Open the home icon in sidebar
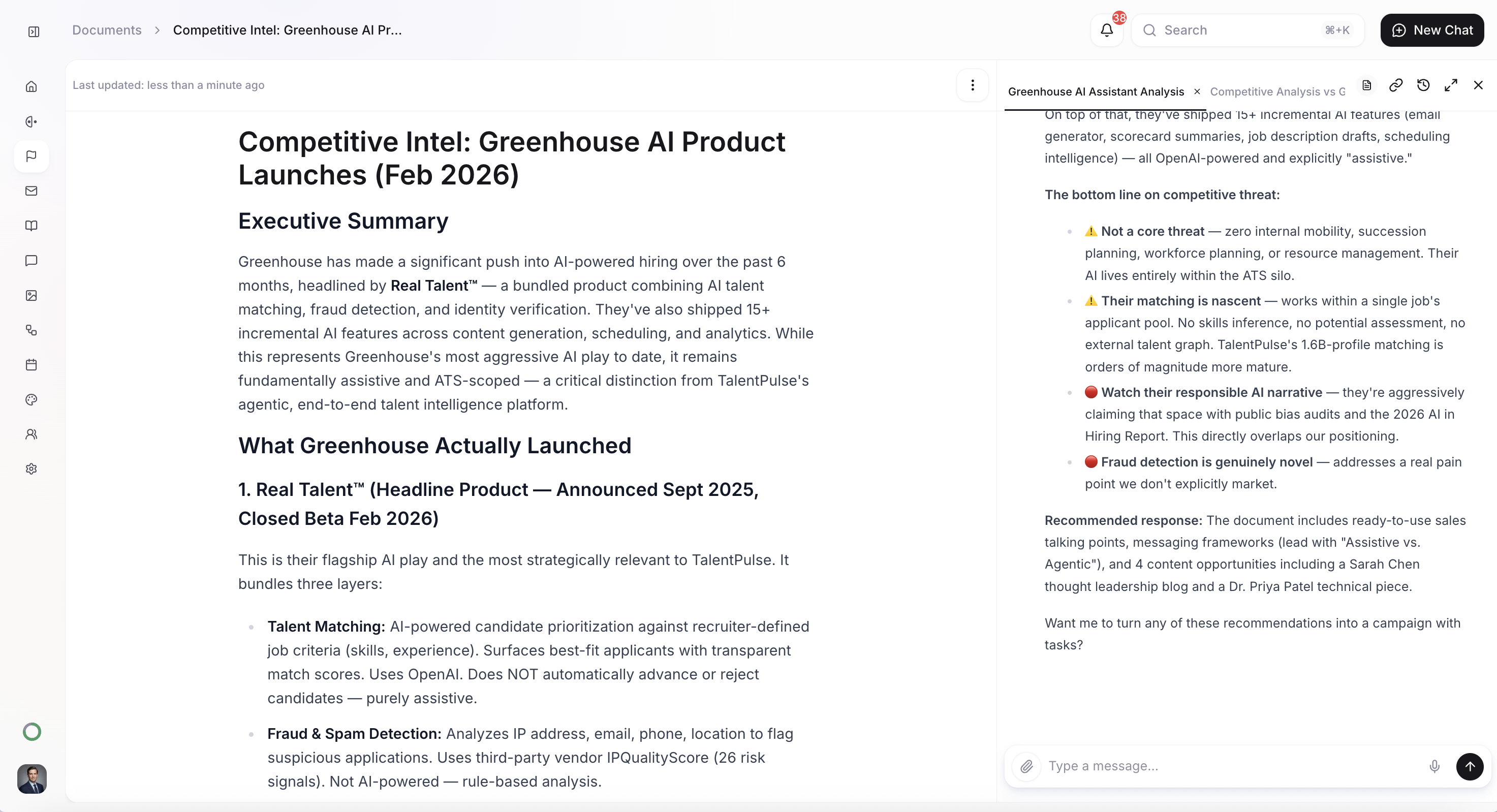The image size is (1497, 812). (32, 86)
